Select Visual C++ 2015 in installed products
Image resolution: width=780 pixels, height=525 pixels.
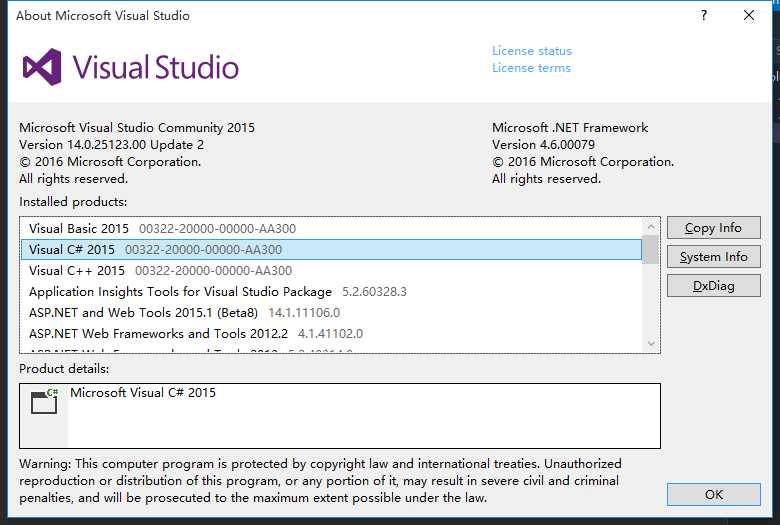[x=331, y=270]
